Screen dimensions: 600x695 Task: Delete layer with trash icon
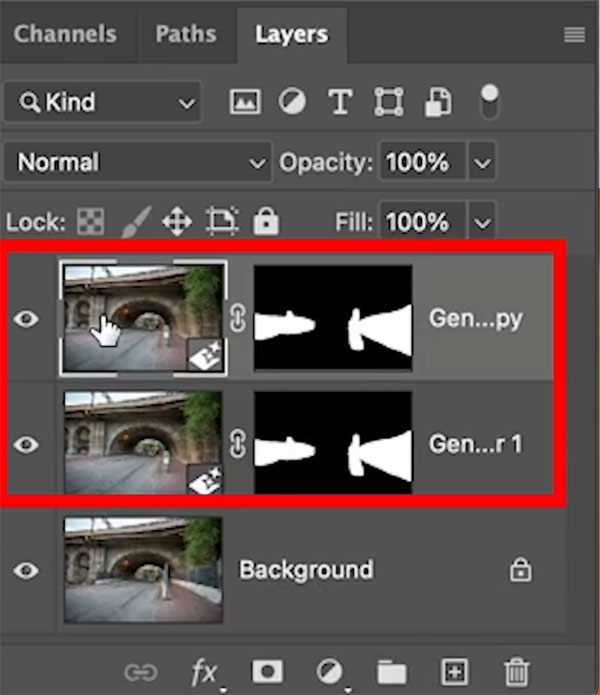pyautogui.click(x=517, y=672)
